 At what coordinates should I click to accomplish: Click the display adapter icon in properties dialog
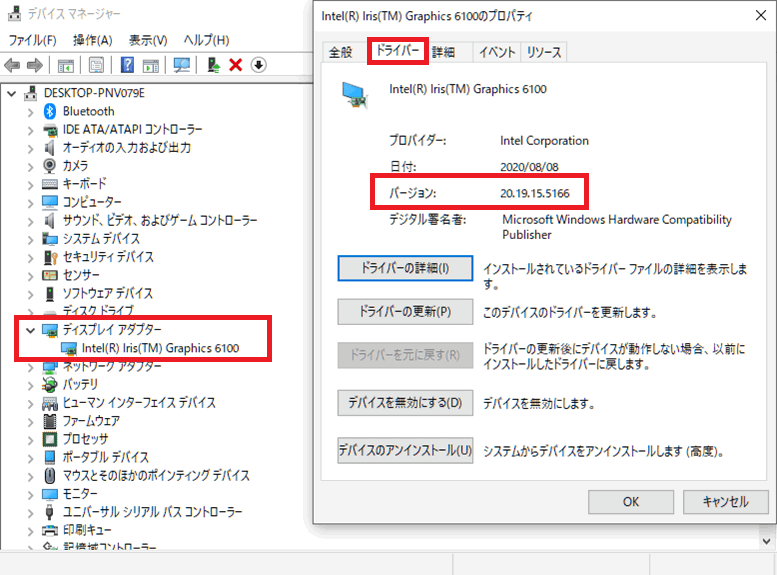click(354, 94)
